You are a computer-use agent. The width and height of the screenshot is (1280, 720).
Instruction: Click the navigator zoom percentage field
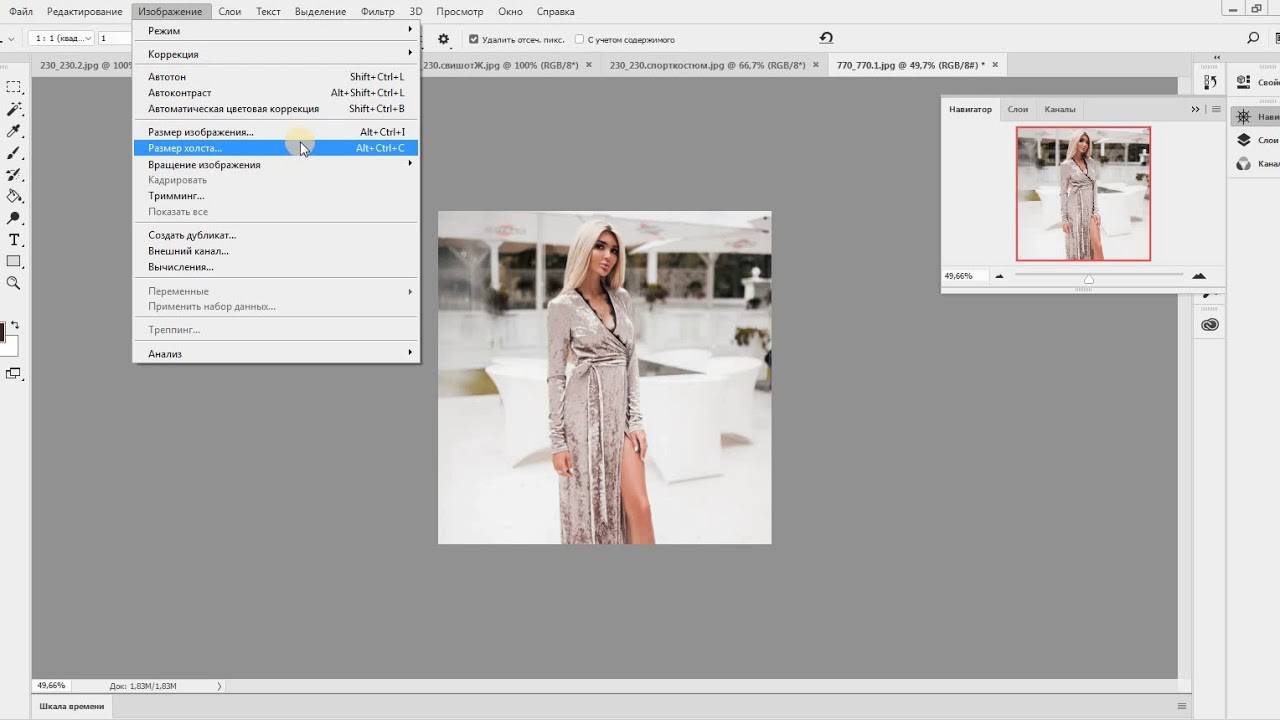[960, 276]
